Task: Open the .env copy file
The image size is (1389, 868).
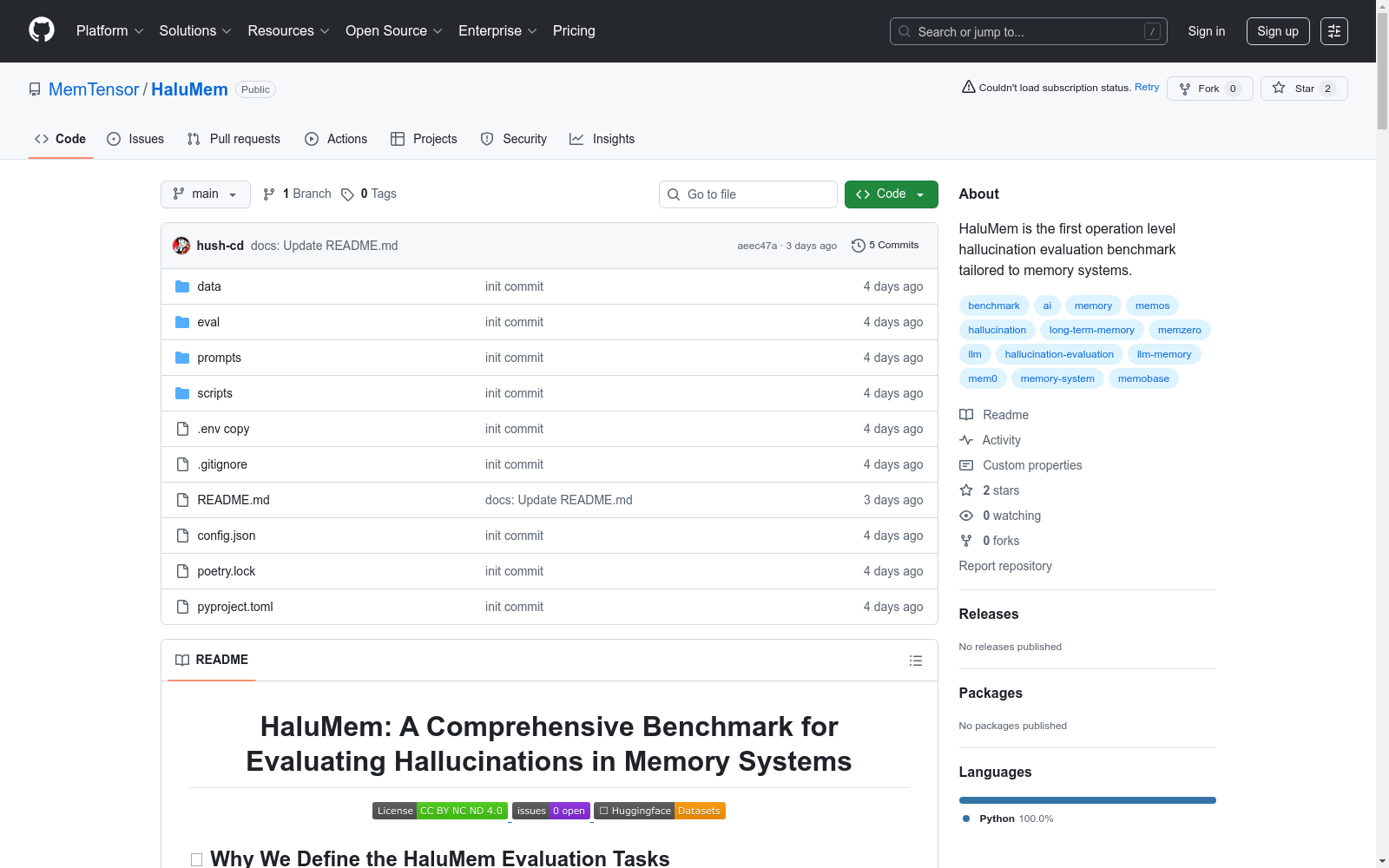Action: 223,429
